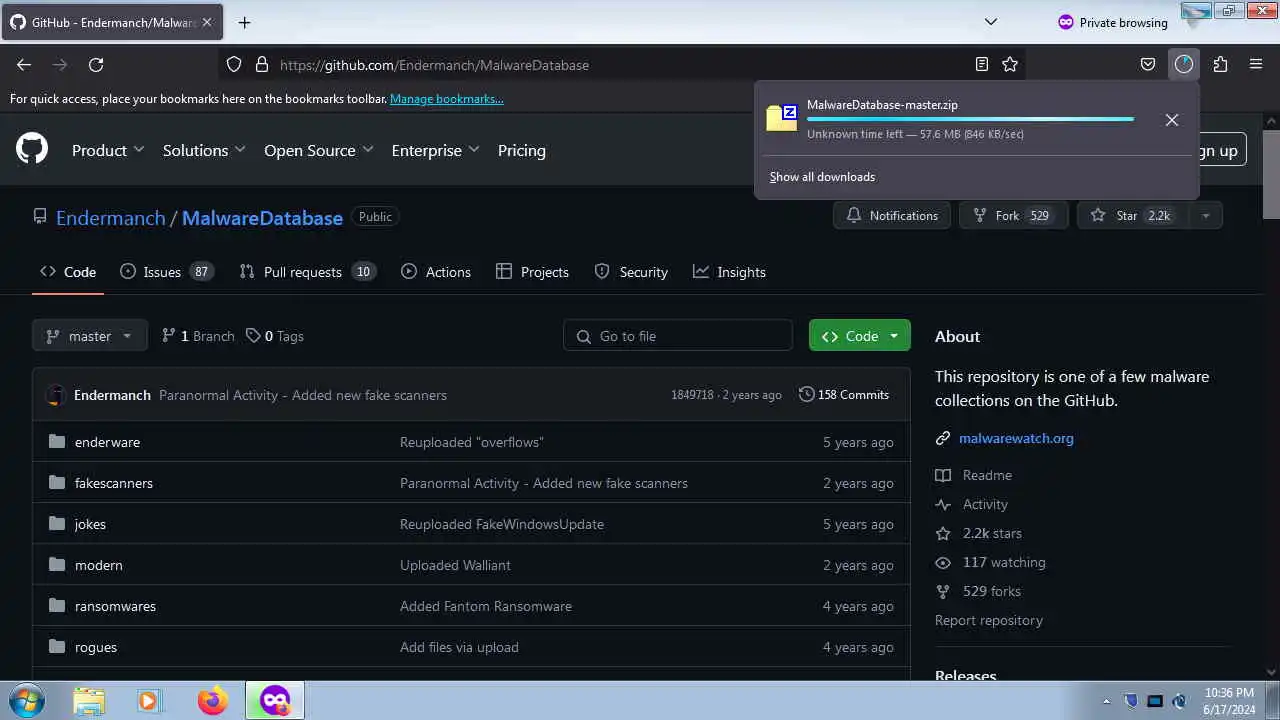View 158 Commits history
Screen dimensions: 1280x720
pos(843,395)
